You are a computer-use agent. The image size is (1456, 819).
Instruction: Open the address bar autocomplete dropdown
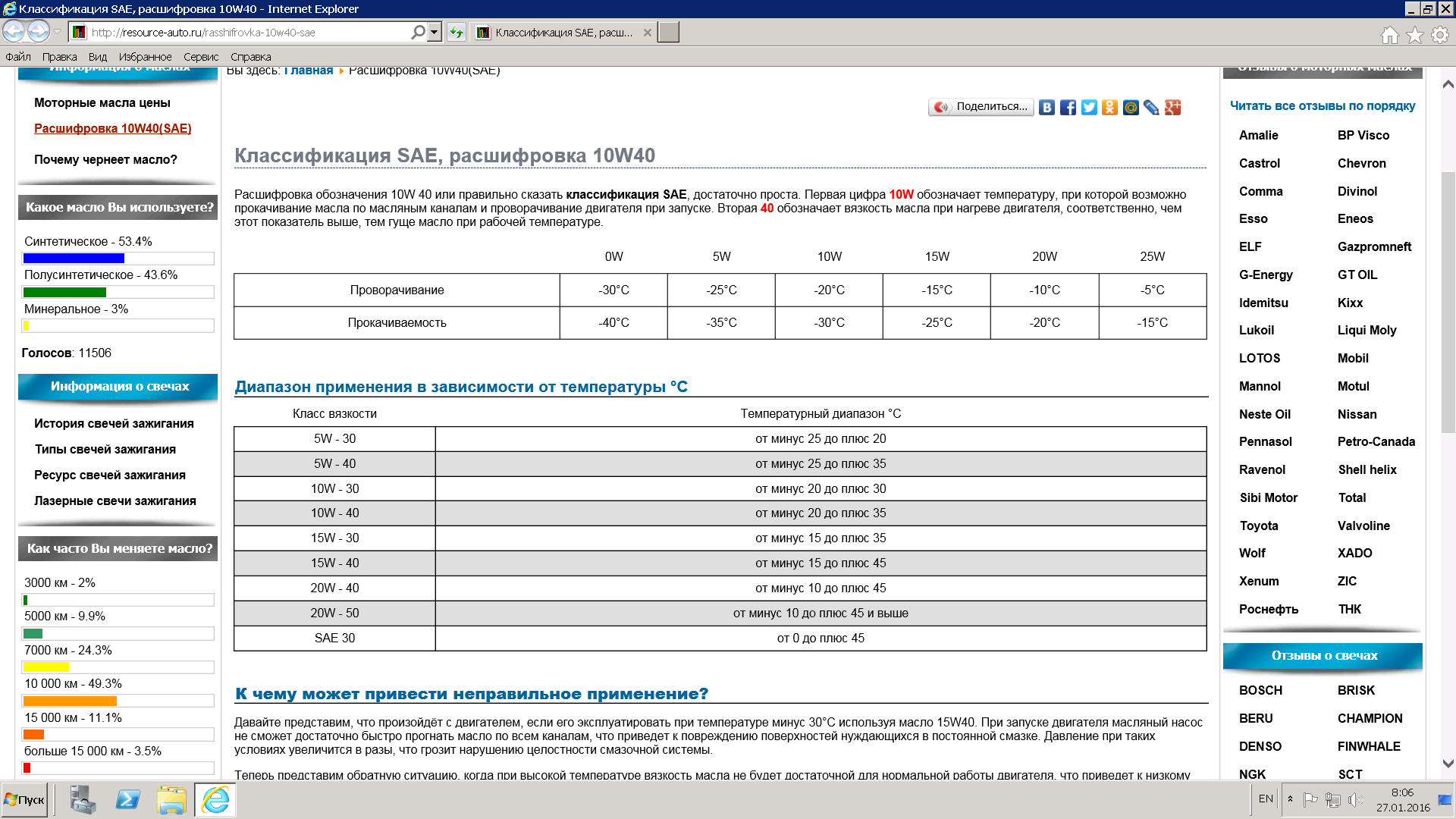coord(435,33)
